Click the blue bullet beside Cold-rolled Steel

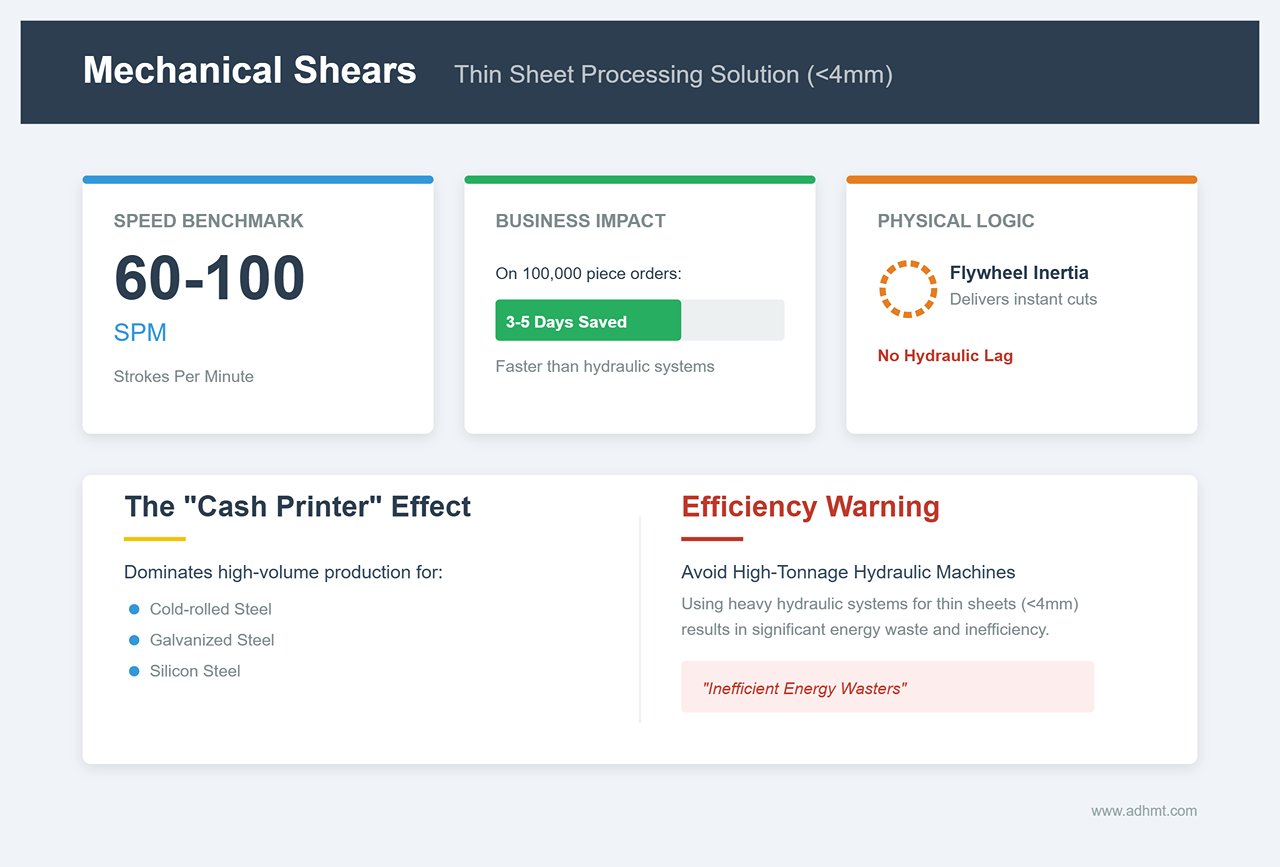(134, 609)
